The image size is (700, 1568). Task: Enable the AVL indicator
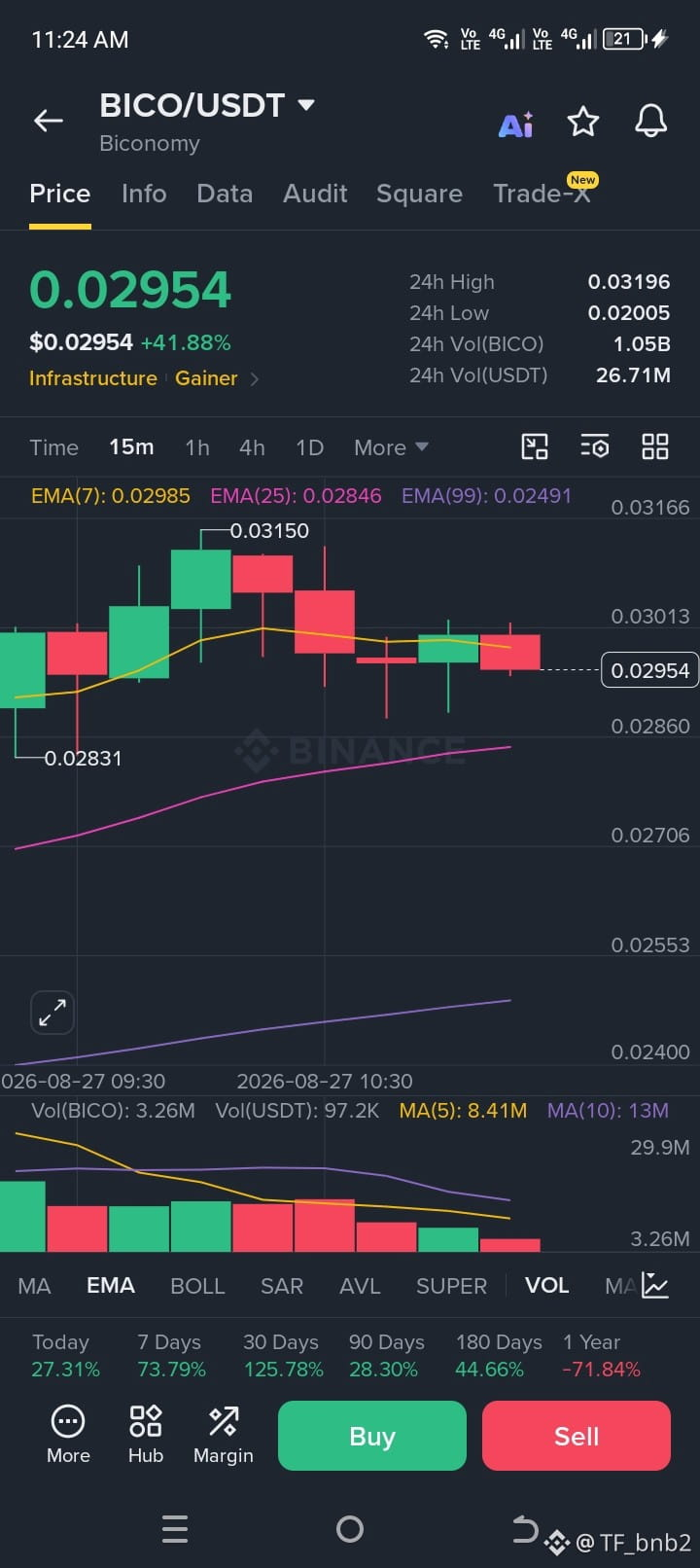(360, 1286)
